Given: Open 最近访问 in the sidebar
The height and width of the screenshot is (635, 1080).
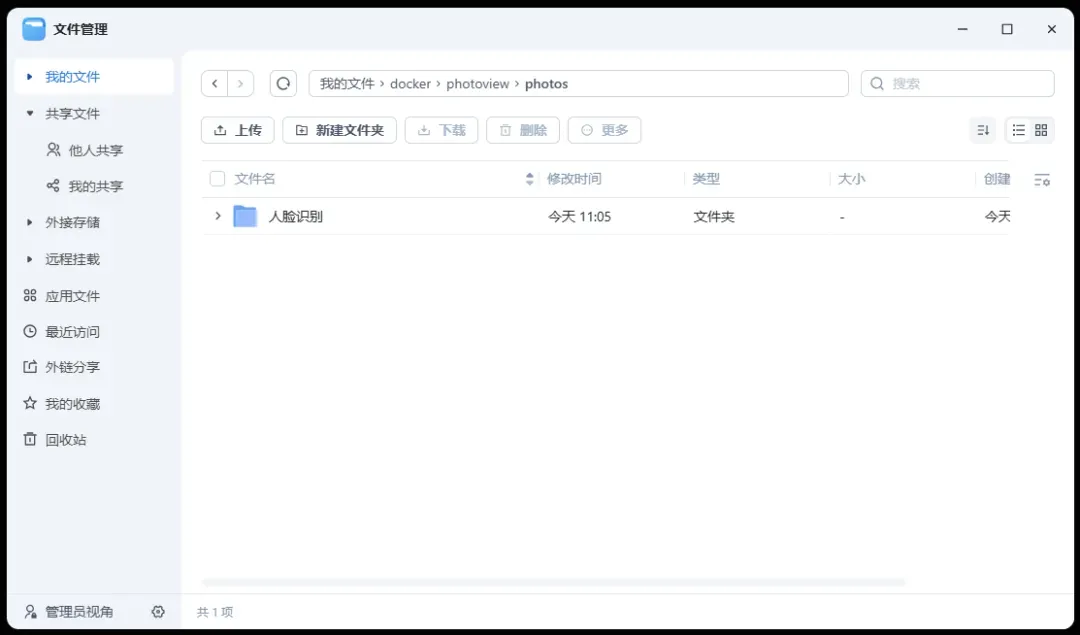Looking at the screenshot, I should (x=72, y=332).
